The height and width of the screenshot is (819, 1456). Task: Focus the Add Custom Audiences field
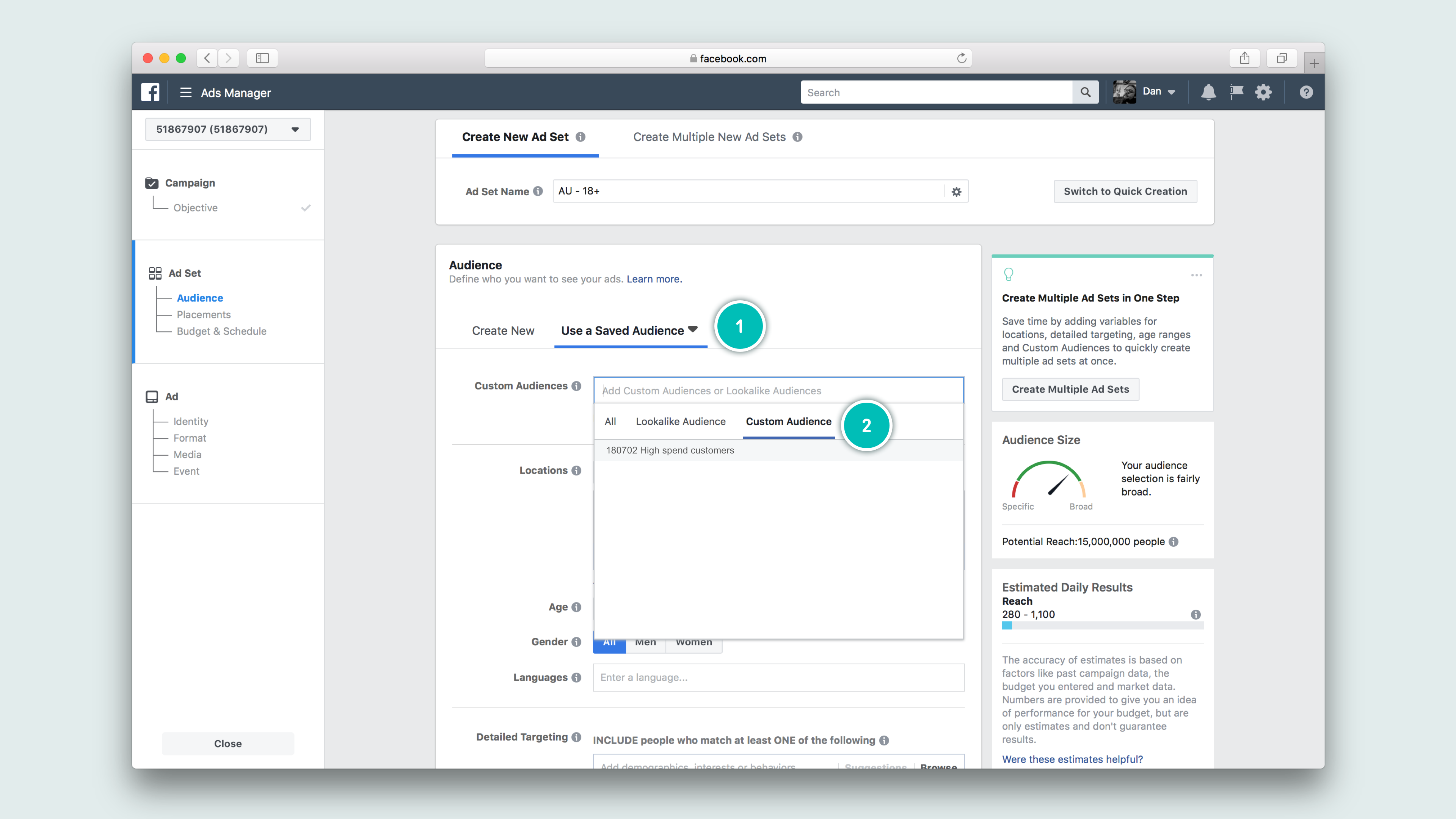coord(778,390)
